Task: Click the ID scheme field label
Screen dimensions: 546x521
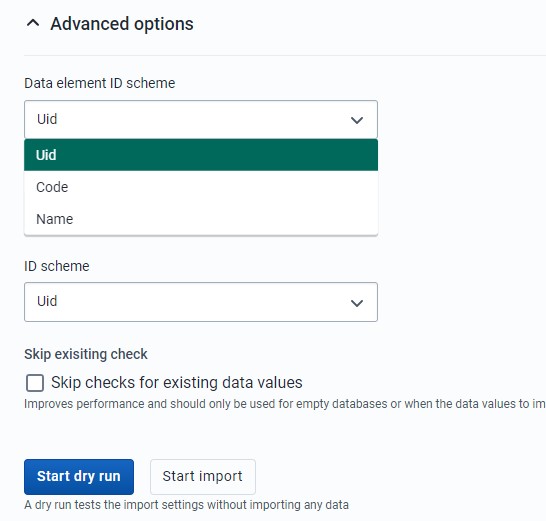Action: pyautogui.click(x=57, y=266)
